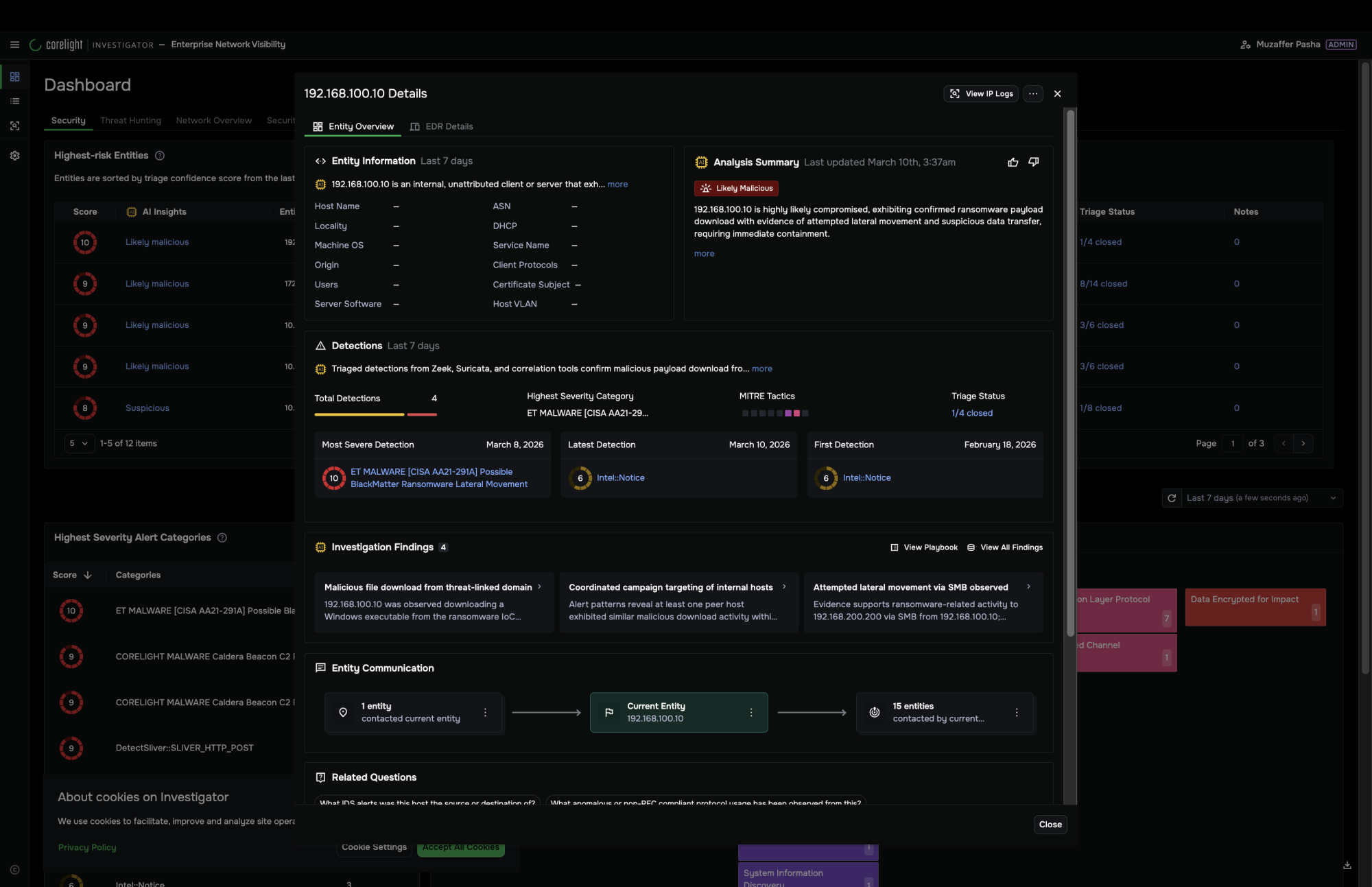
Task: Click the page number input field
Action: [1233, 444]
